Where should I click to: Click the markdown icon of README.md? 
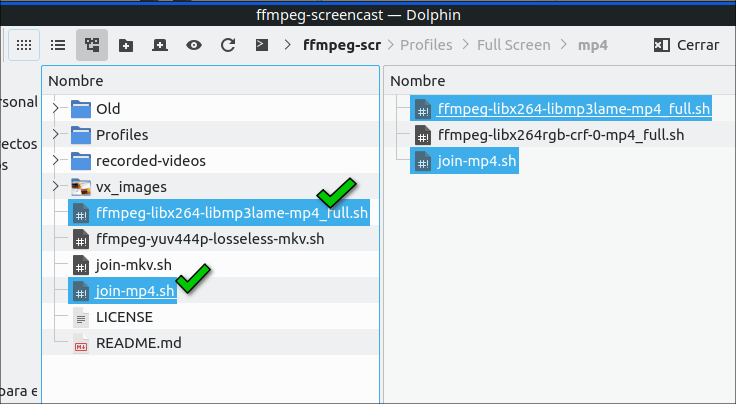click(x=81, y=343)
